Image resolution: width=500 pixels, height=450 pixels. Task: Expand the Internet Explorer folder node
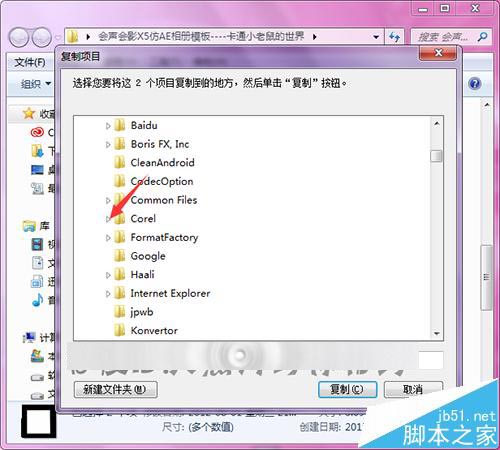click(108, 294)
